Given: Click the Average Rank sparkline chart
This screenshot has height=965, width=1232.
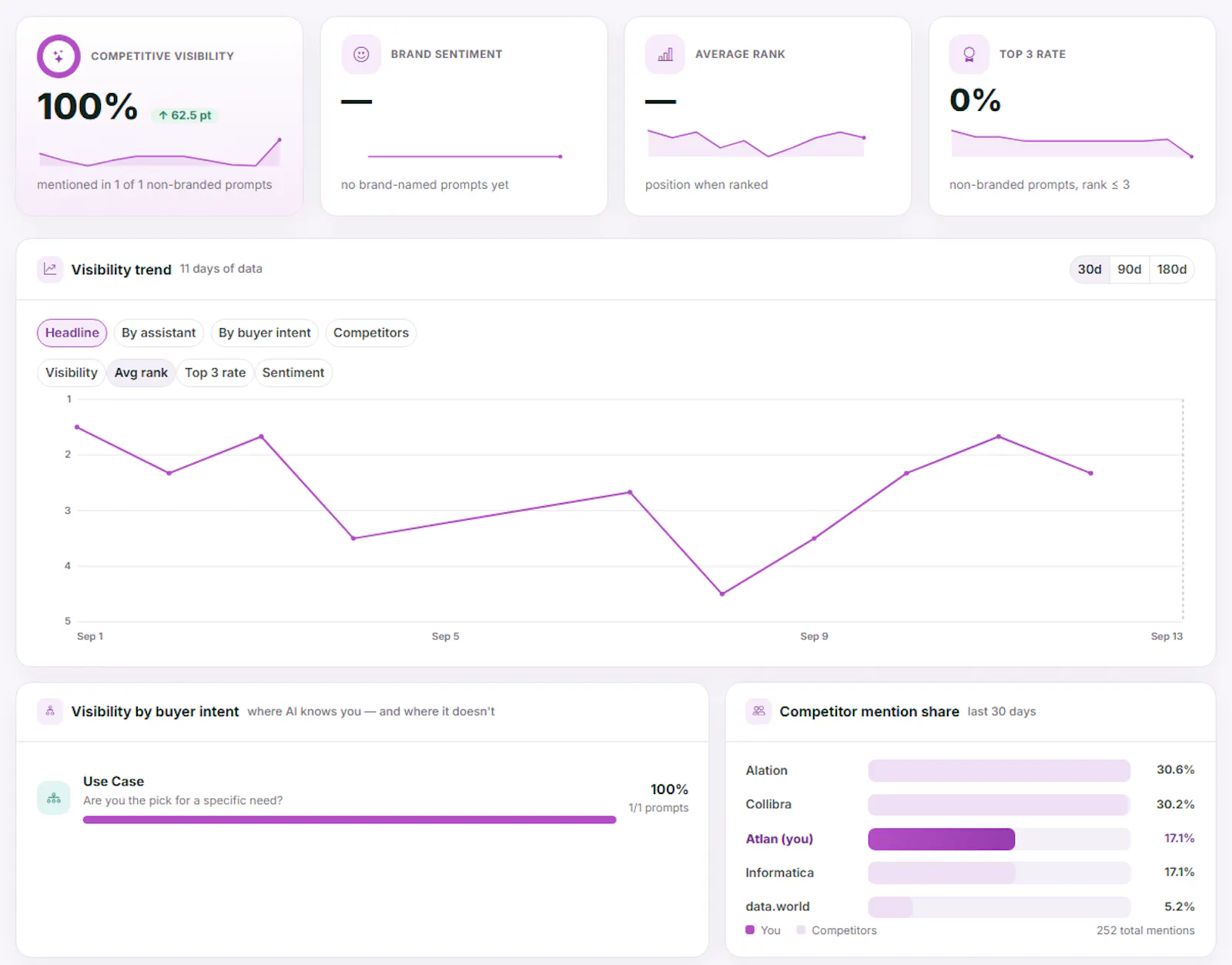Looking at the screenshot, I should 756,143.
